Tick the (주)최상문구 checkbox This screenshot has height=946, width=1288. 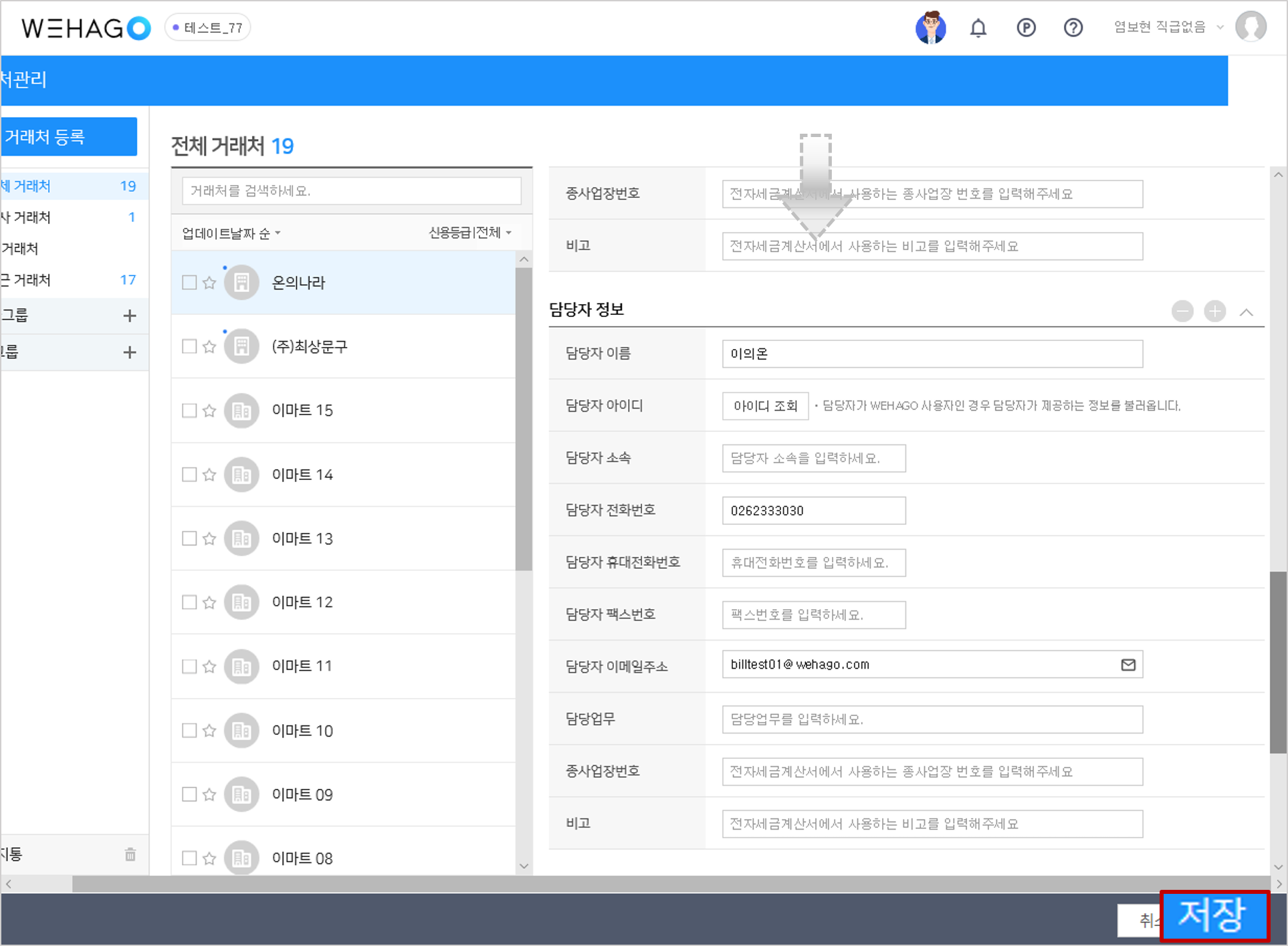click(189, 346)
